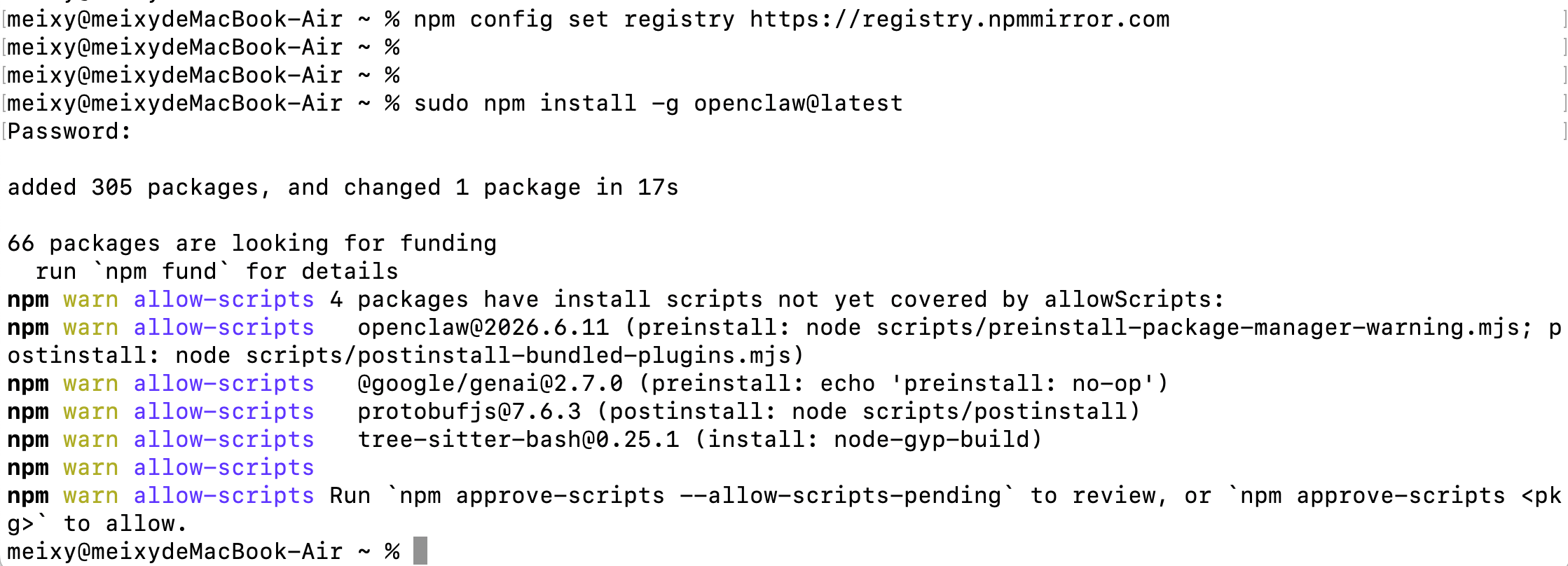The image size is (1568, 566).
Task: Click the `npm fund` command text
Action: click(x=160, y=271)
